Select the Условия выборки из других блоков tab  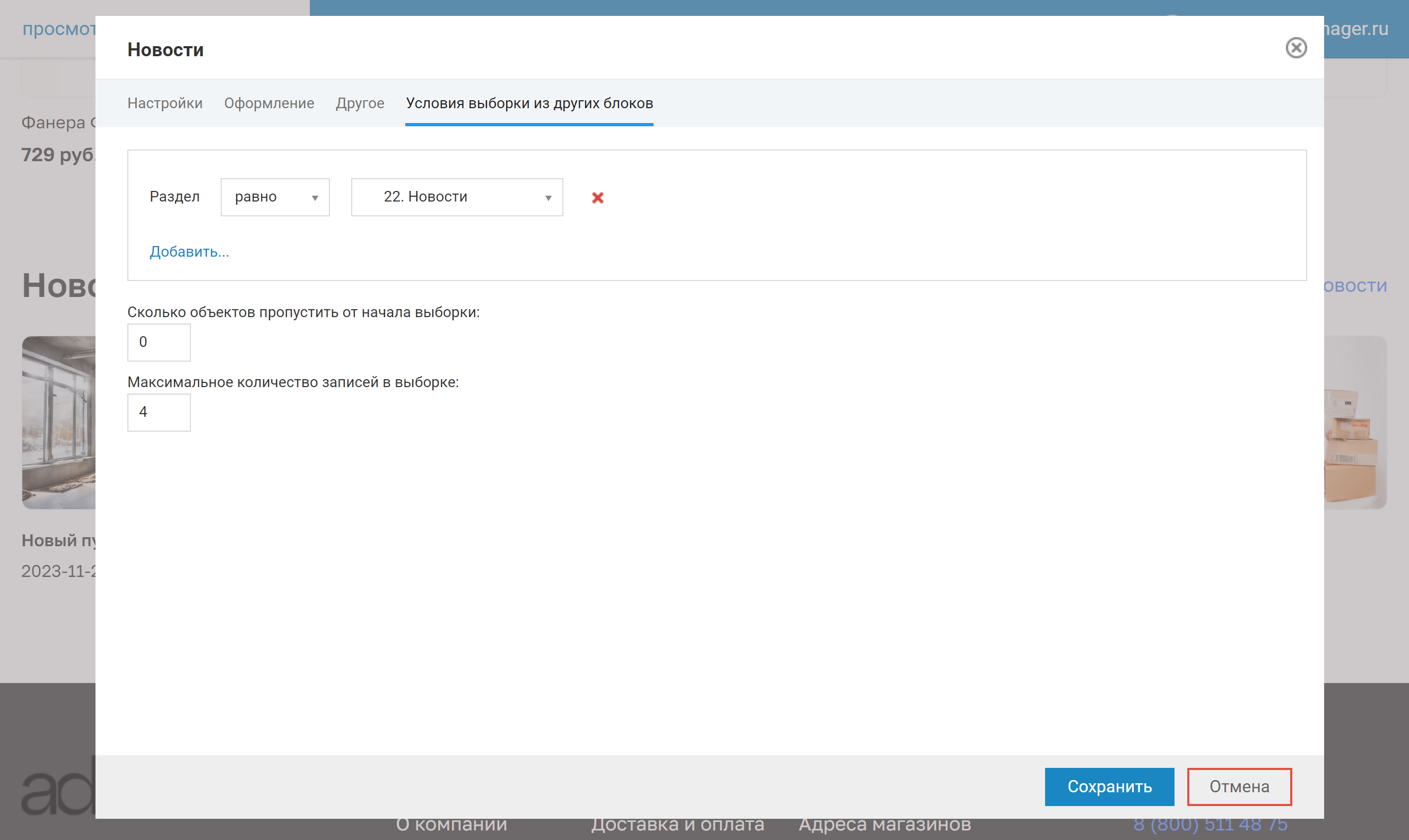(x=529, y=103)
